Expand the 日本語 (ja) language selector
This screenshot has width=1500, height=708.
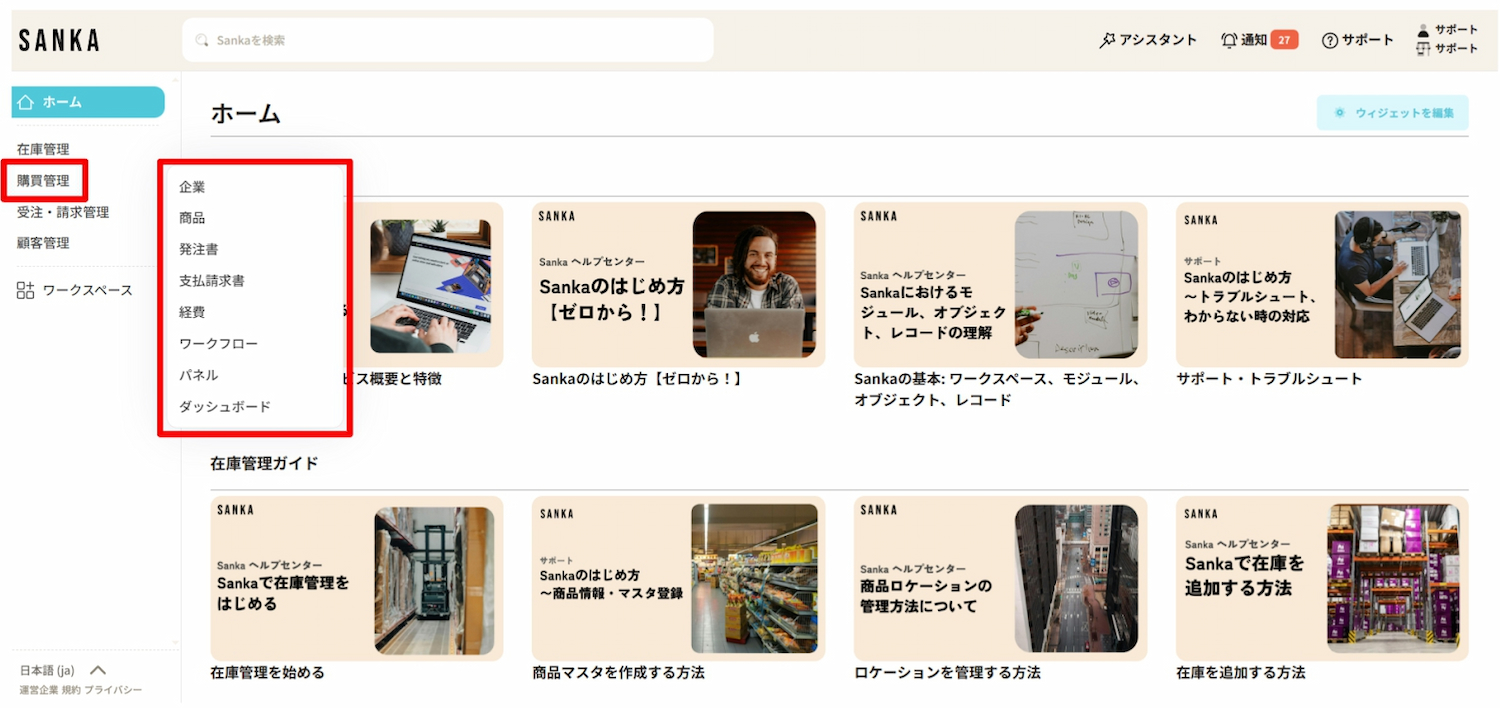[62, 670]
